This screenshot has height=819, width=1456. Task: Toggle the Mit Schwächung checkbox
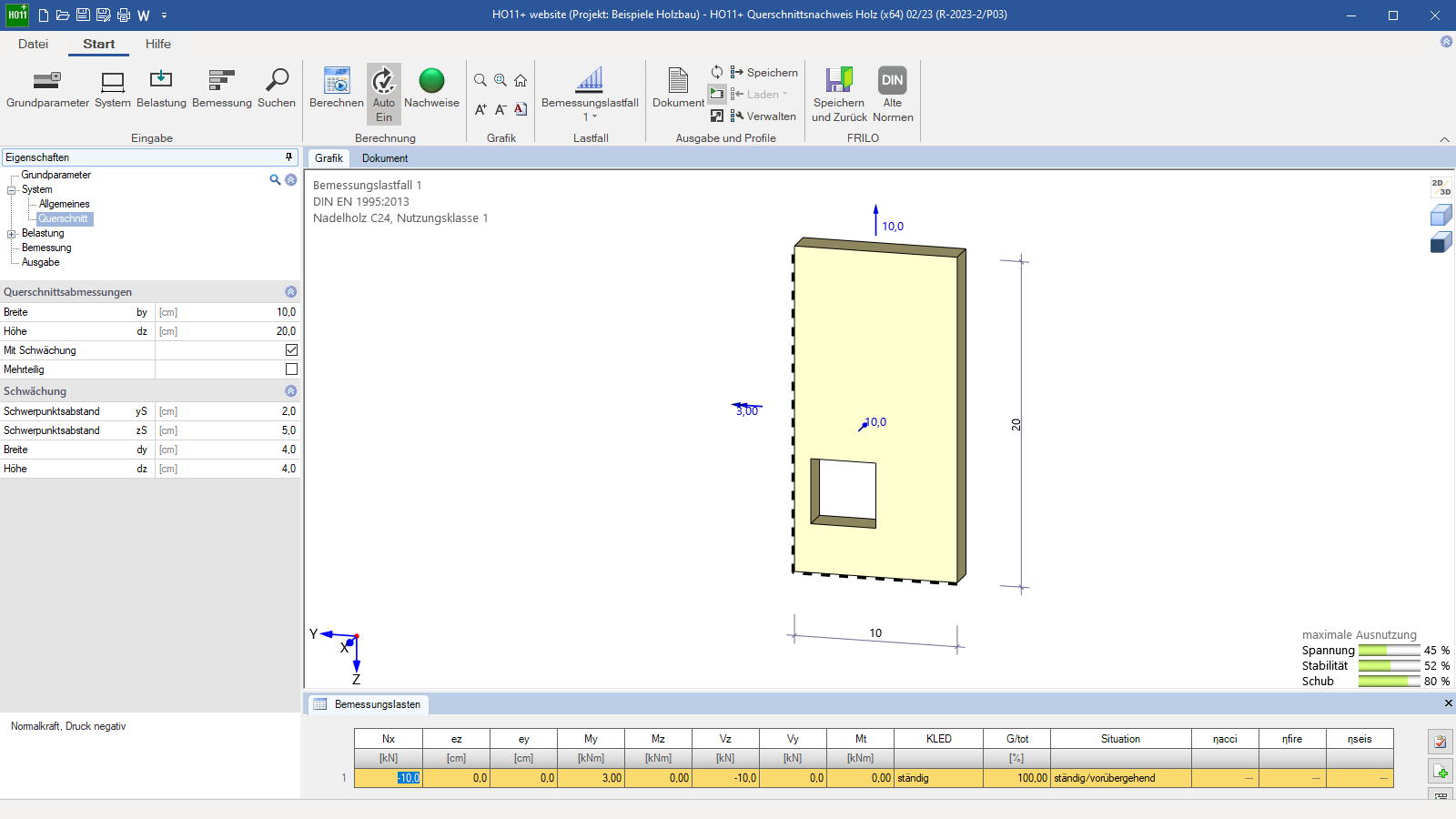[x=291, y=350]
